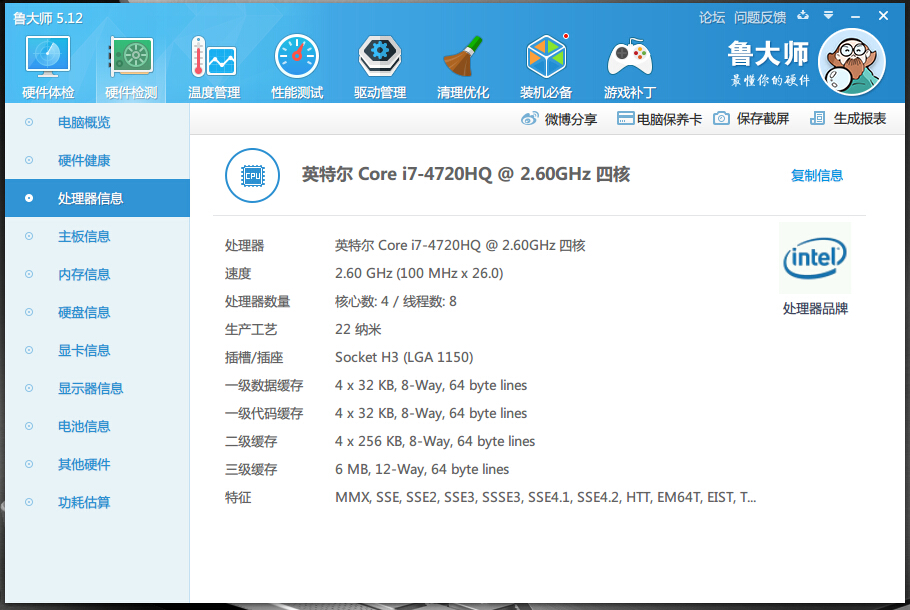Open the 论坛 forum link
Image resolution: width=910 pixels, height=610 pixels.
pos(712,17)
